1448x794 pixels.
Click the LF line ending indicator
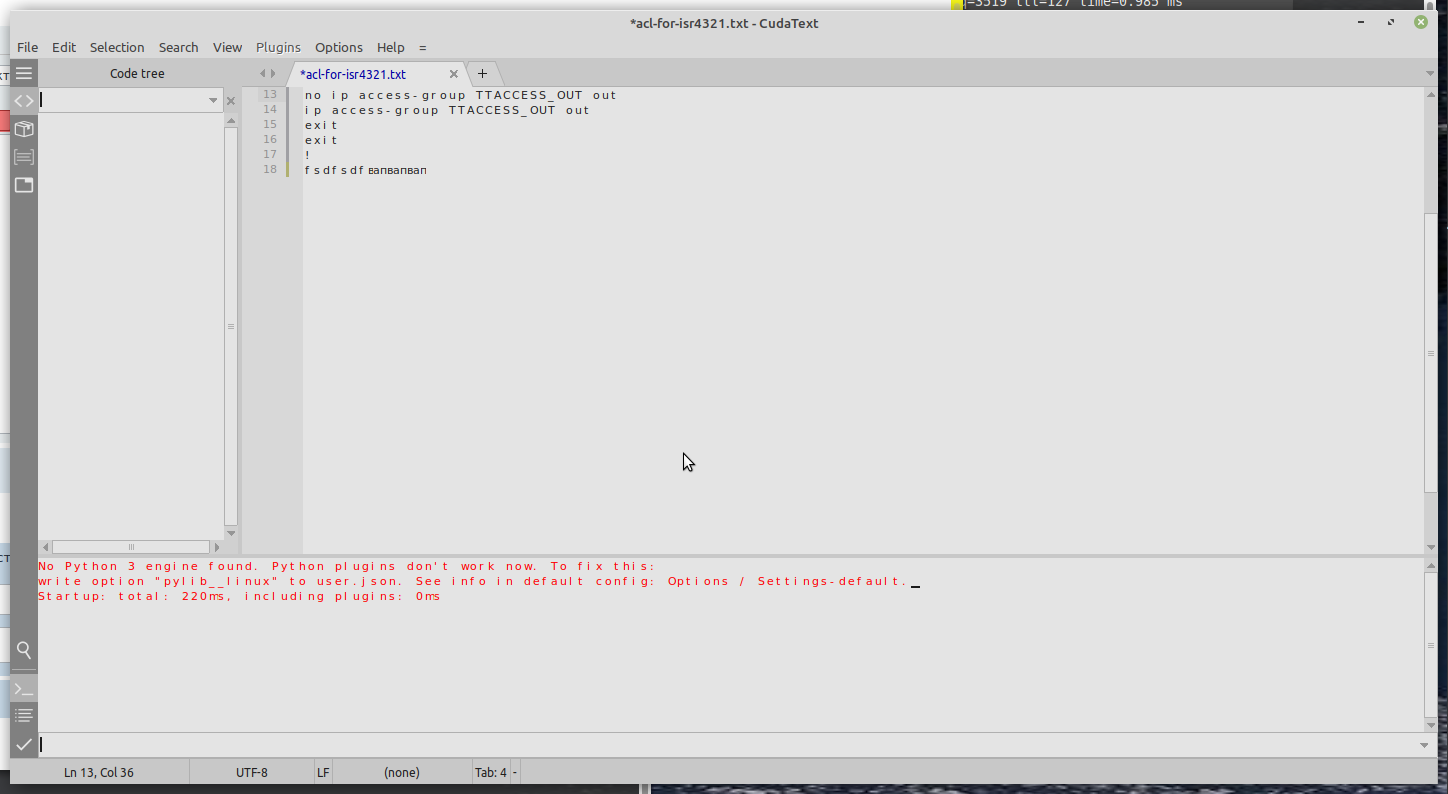point(323,772)
